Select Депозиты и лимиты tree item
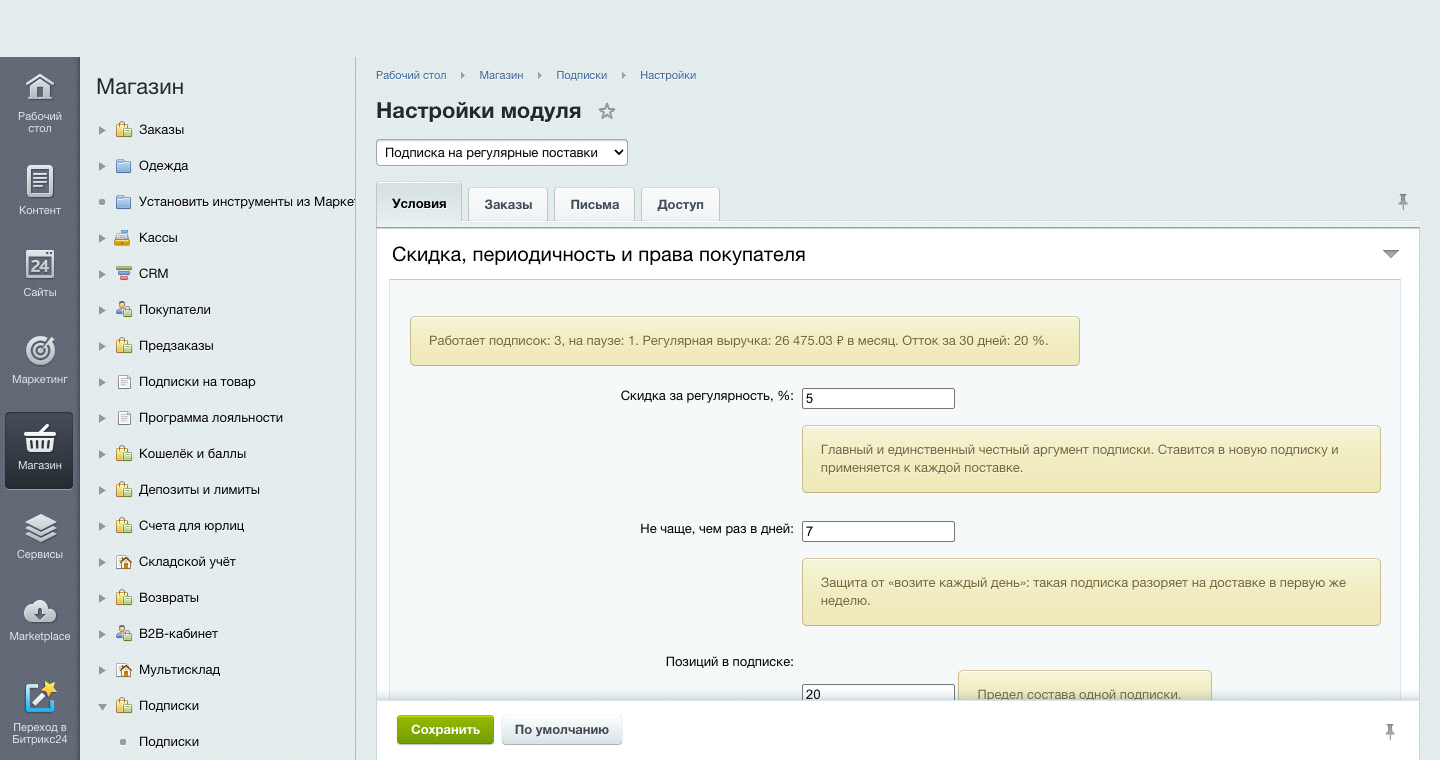 click(x=199, y=490)
